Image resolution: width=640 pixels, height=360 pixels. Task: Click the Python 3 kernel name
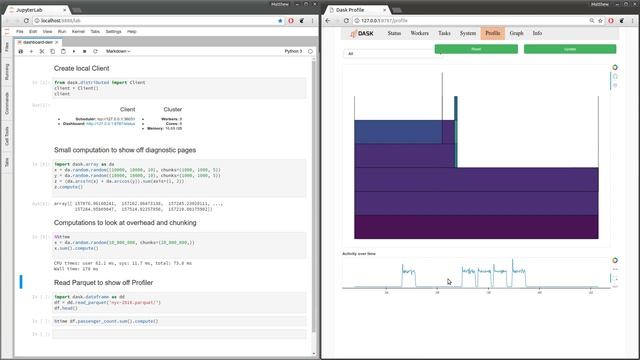coord(293,51)
